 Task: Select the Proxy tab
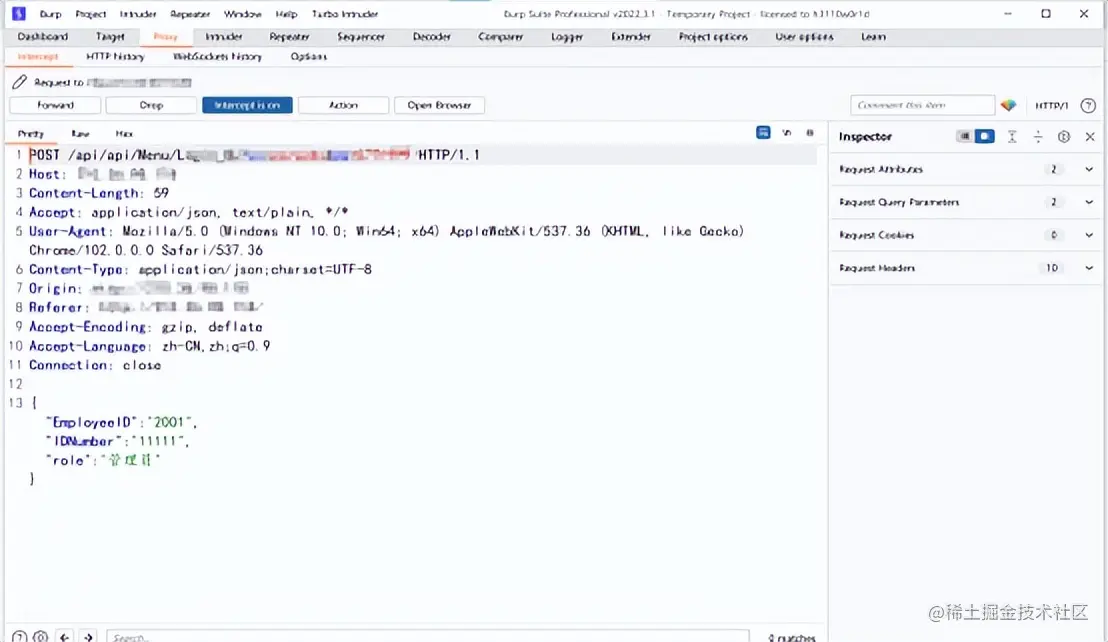tap(165, 37)
